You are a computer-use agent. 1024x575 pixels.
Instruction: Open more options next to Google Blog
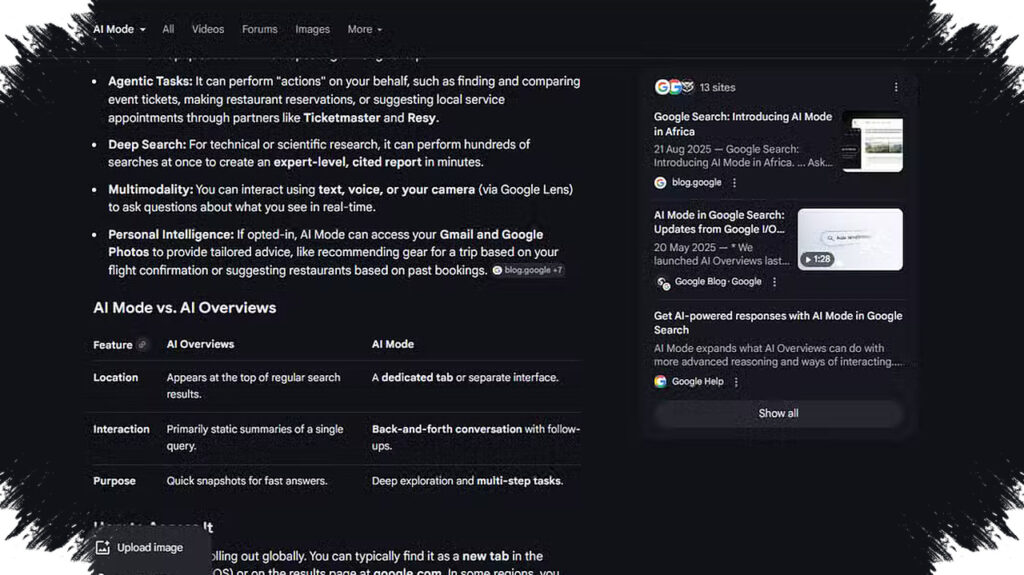[775, 282]
